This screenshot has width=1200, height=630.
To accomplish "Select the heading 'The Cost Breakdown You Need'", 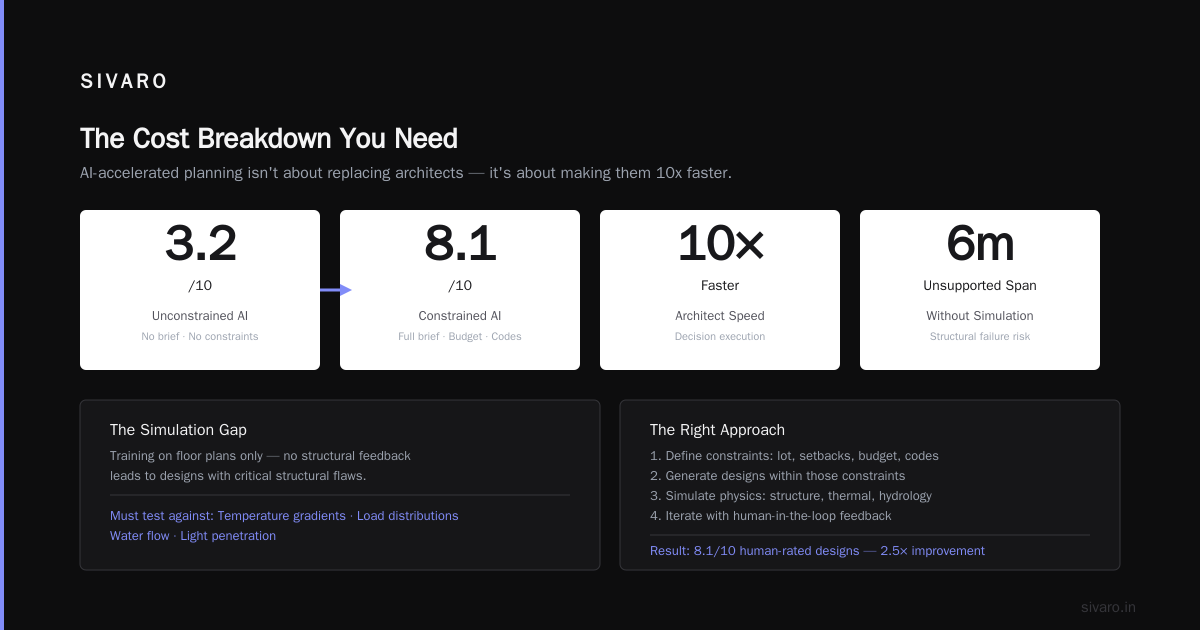I will (269, 138).
